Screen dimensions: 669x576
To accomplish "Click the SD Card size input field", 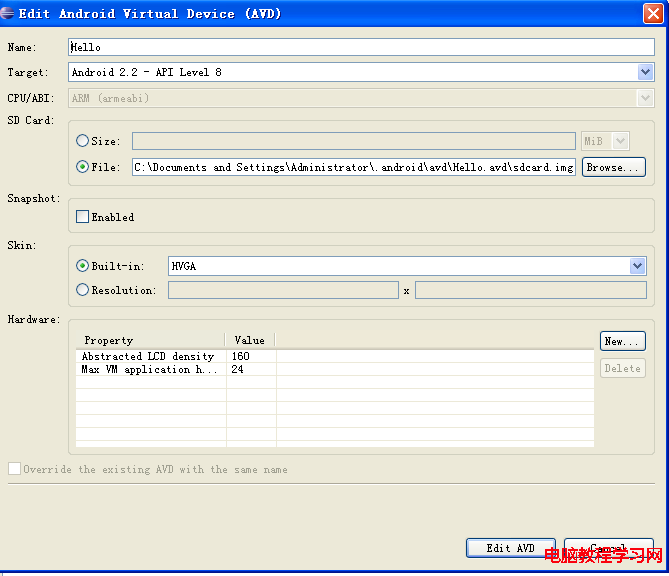I will pyautogui.click(x=354, y=141).
